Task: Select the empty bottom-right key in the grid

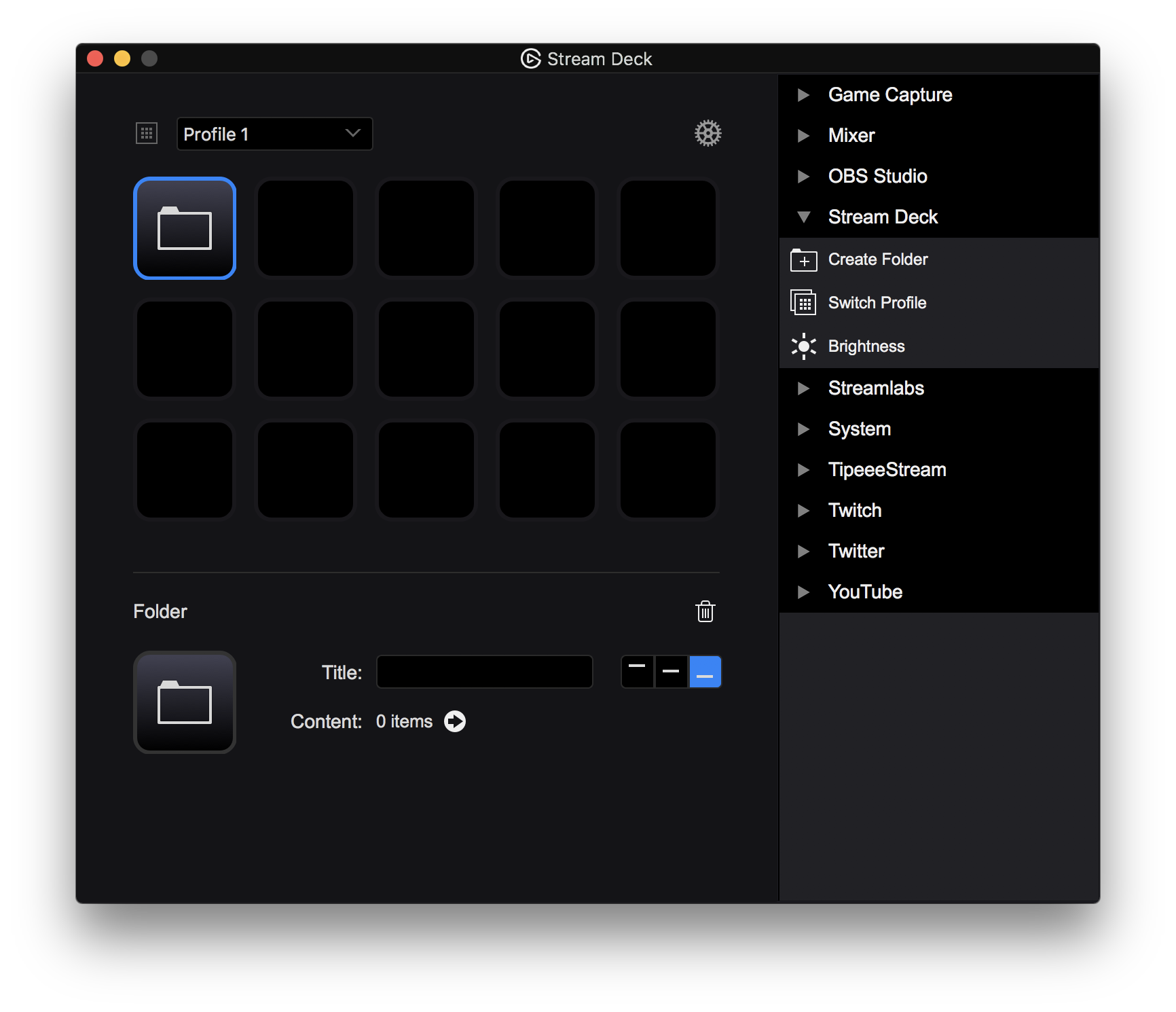Action: click(x=668, y=470)
